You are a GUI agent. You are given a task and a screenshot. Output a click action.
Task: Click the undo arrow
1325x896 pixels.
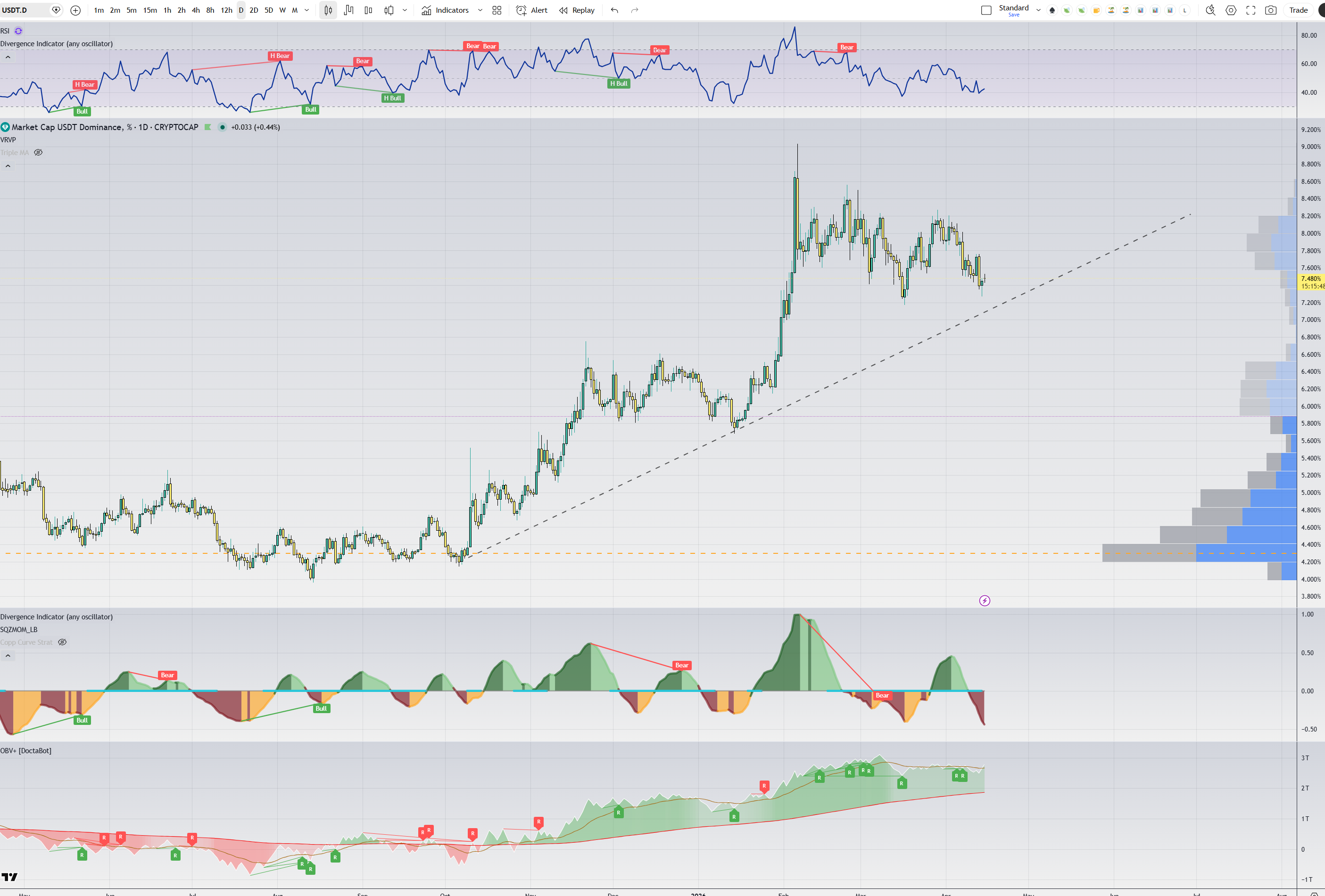point(614,10)
